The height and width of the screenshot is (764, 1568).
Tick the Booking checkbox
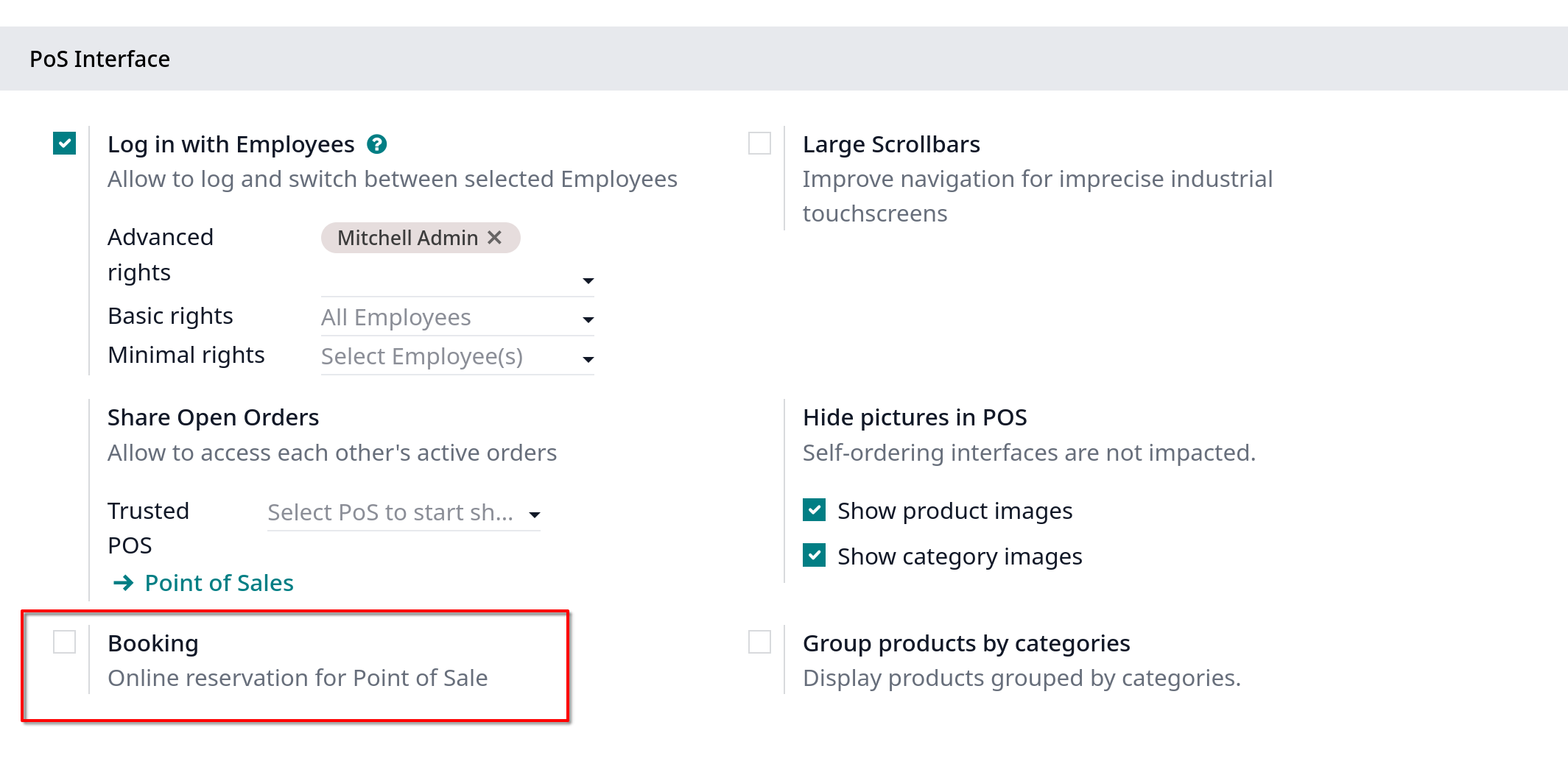(x=65, y=642)
